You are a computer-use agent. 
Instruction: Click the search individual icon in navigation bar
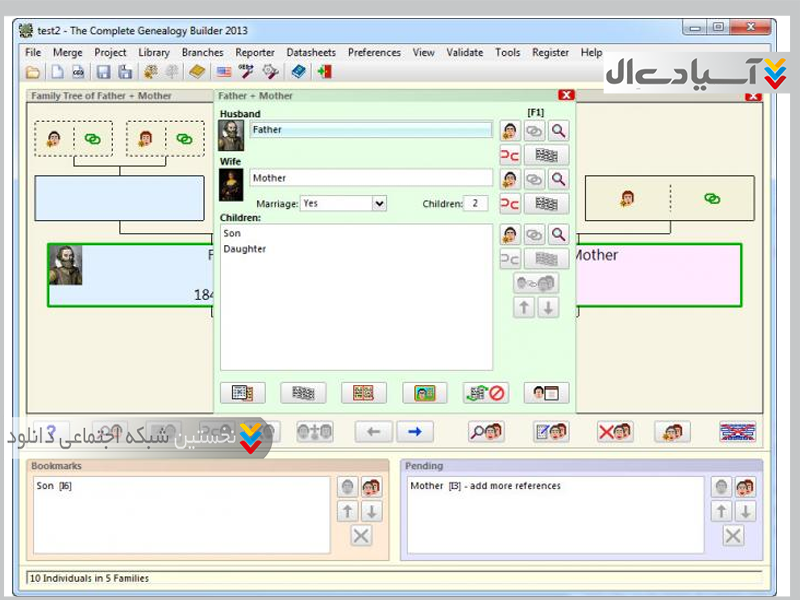(x=487, y=432)
